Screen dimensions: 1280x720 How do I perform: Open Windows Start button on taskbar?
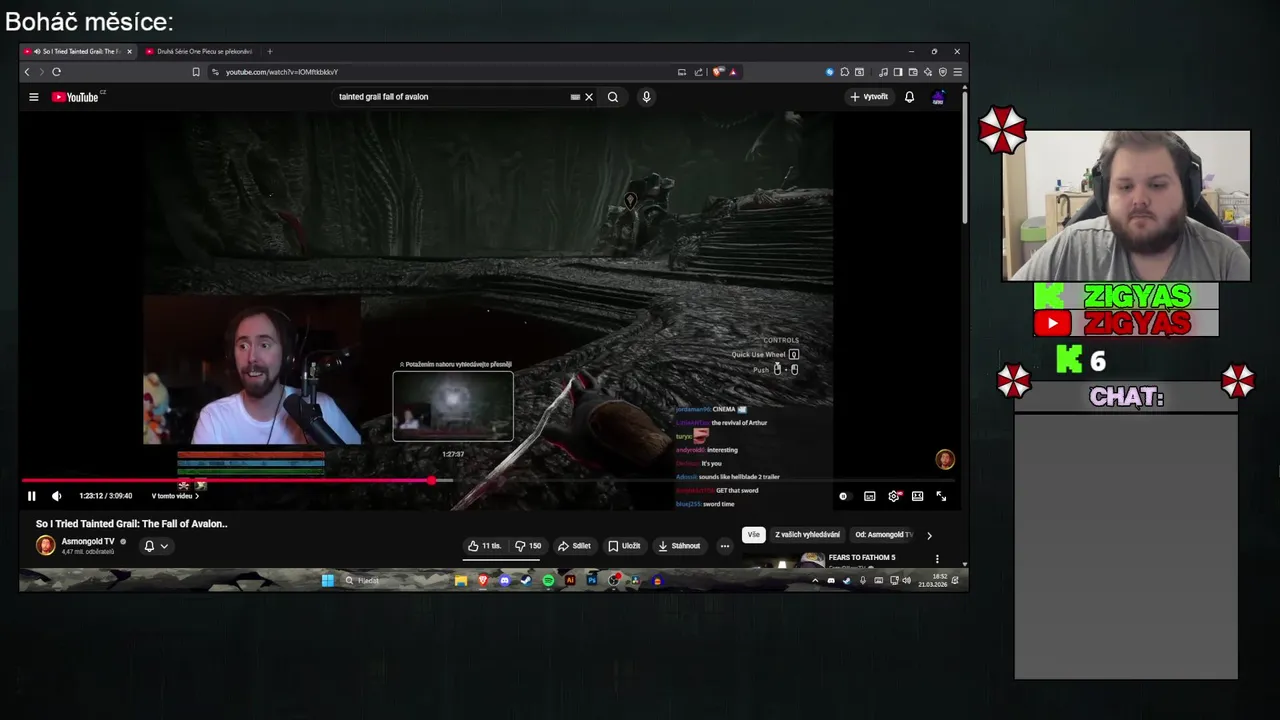tap(327, 580)
